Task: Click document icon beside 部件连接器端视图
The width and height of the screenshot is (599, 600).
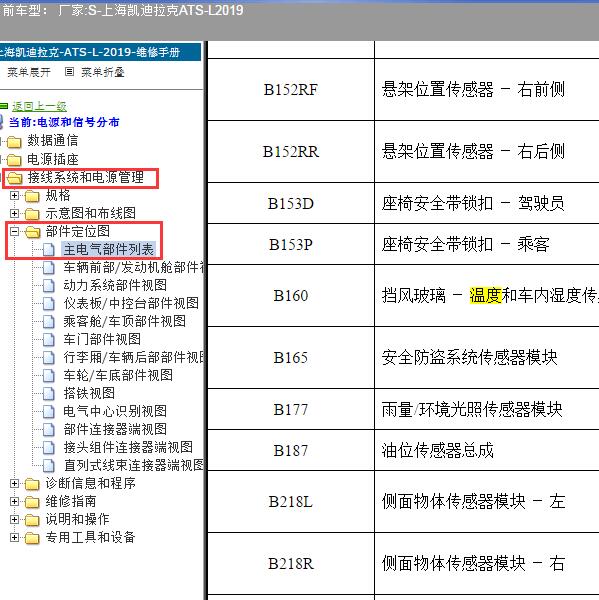Action: 49,429
